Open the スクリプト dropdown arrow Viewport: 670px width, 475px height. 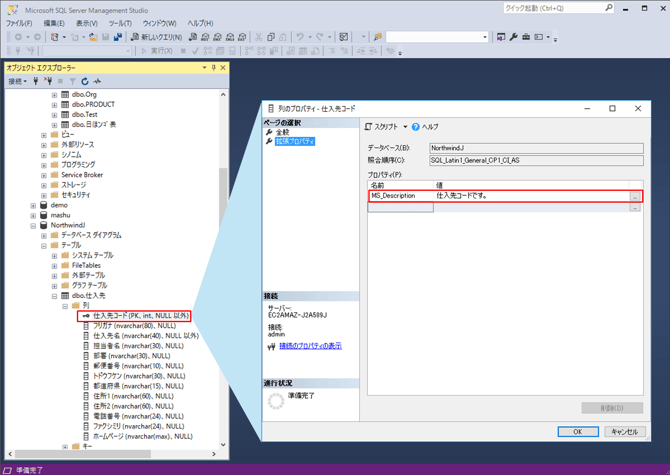405,127
